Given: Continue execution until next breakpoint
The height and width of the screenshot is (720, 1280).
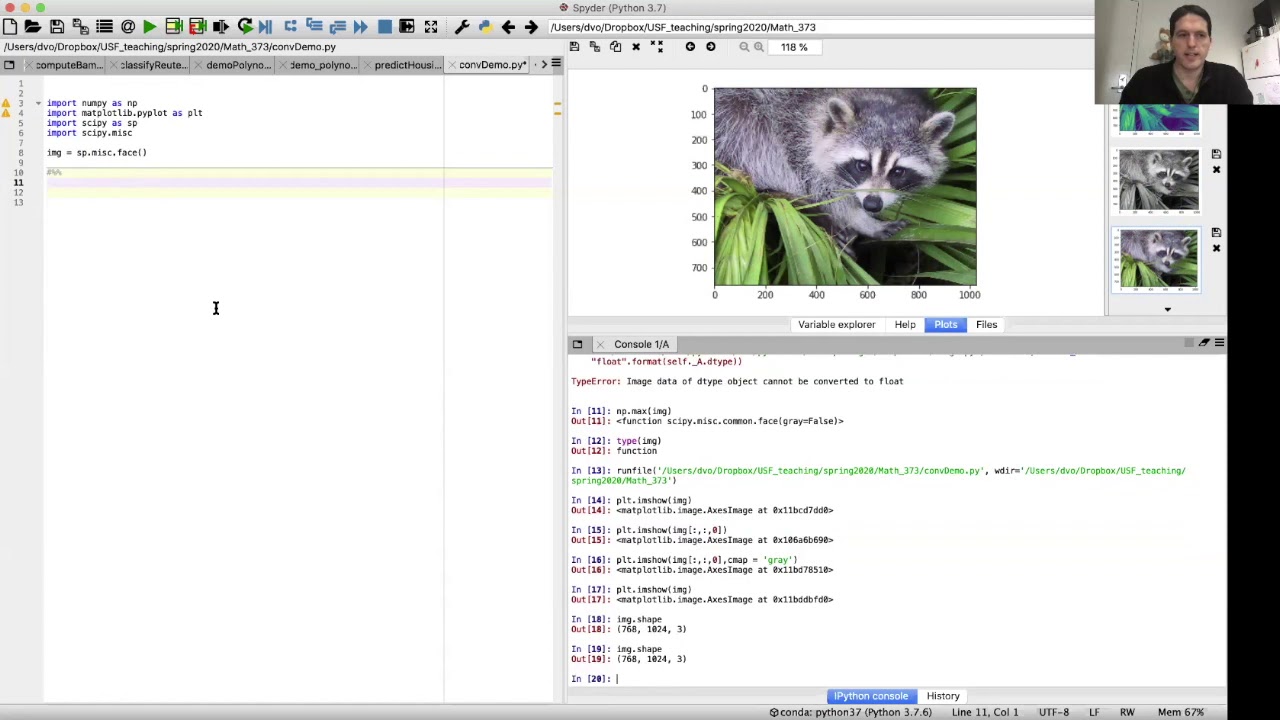Looking at the screenshot, I should [x=361, y=27].
